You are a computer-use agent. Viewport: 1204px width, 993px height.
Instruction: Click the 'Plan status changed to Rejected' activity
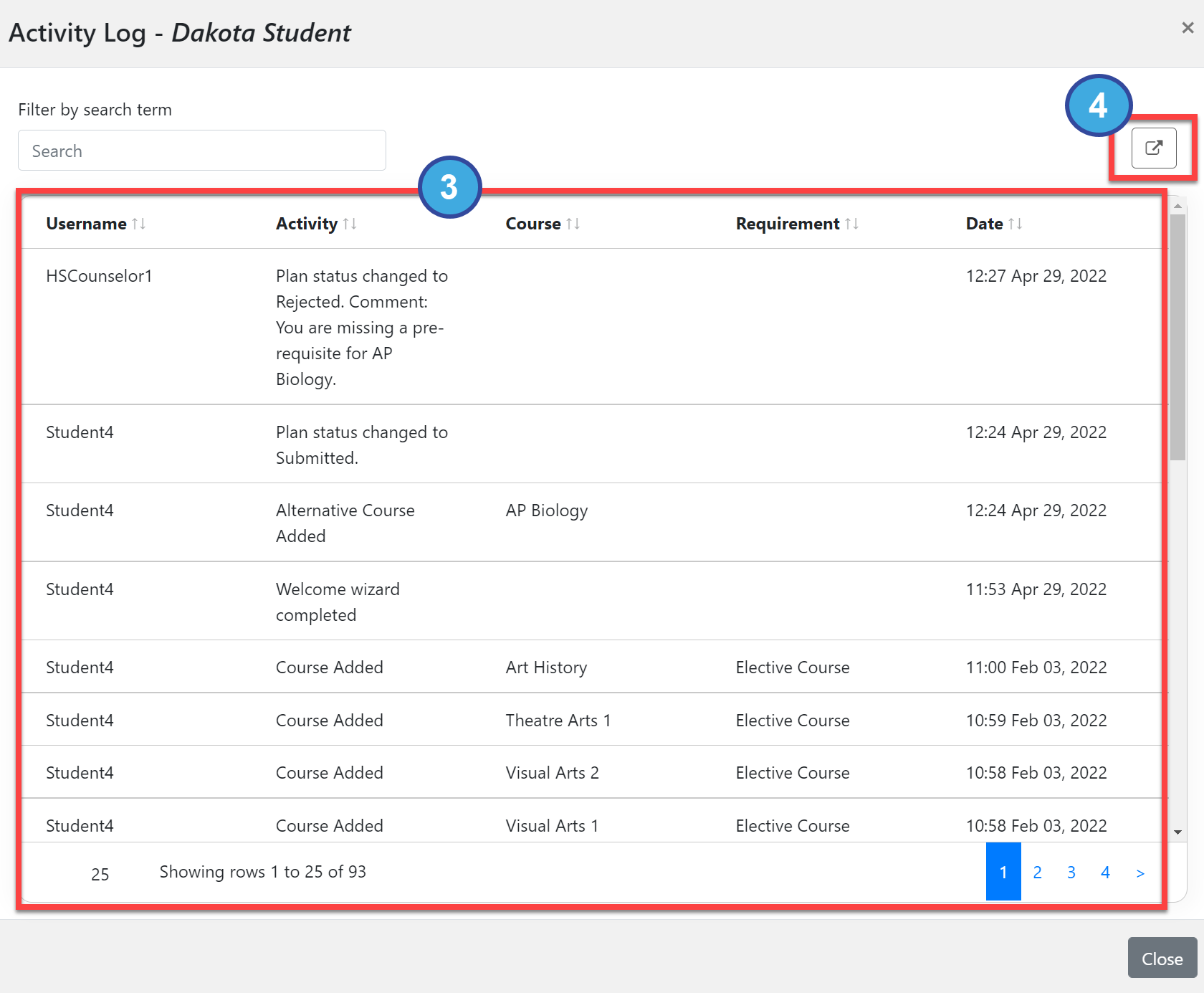pos(362,328)
